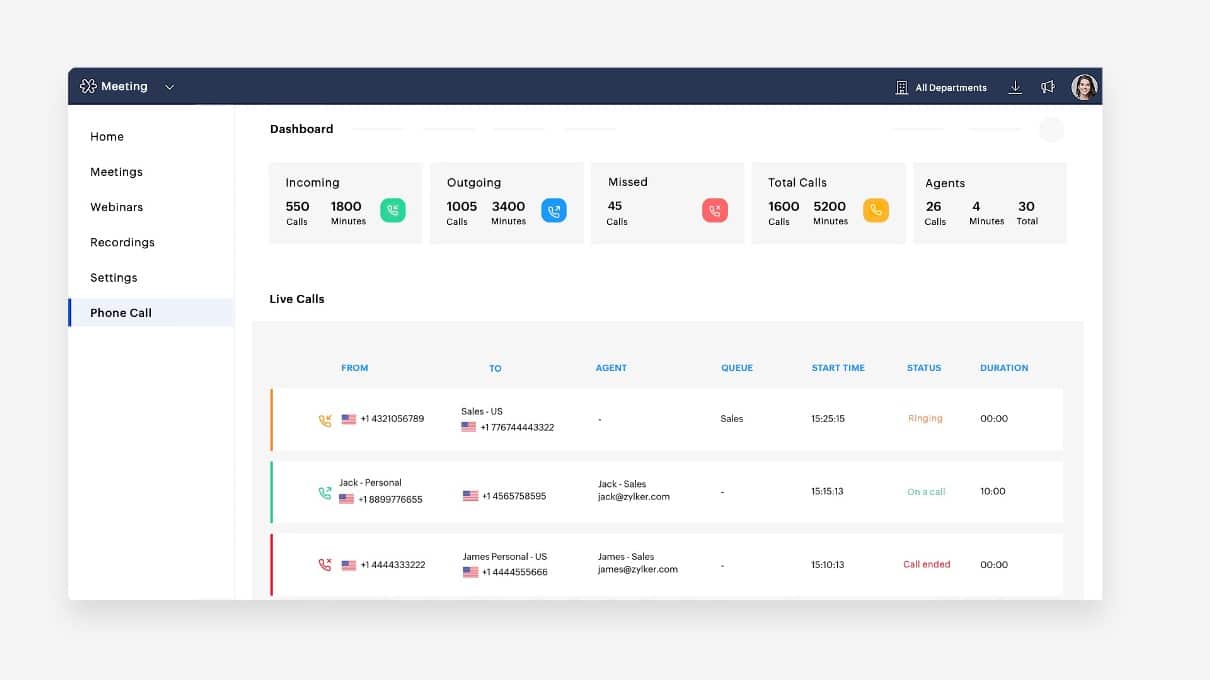Screen dimensions: 1210x680
Task: Click the download icon in top bar
Action: pyautogui.click(x=1015, y=87)
